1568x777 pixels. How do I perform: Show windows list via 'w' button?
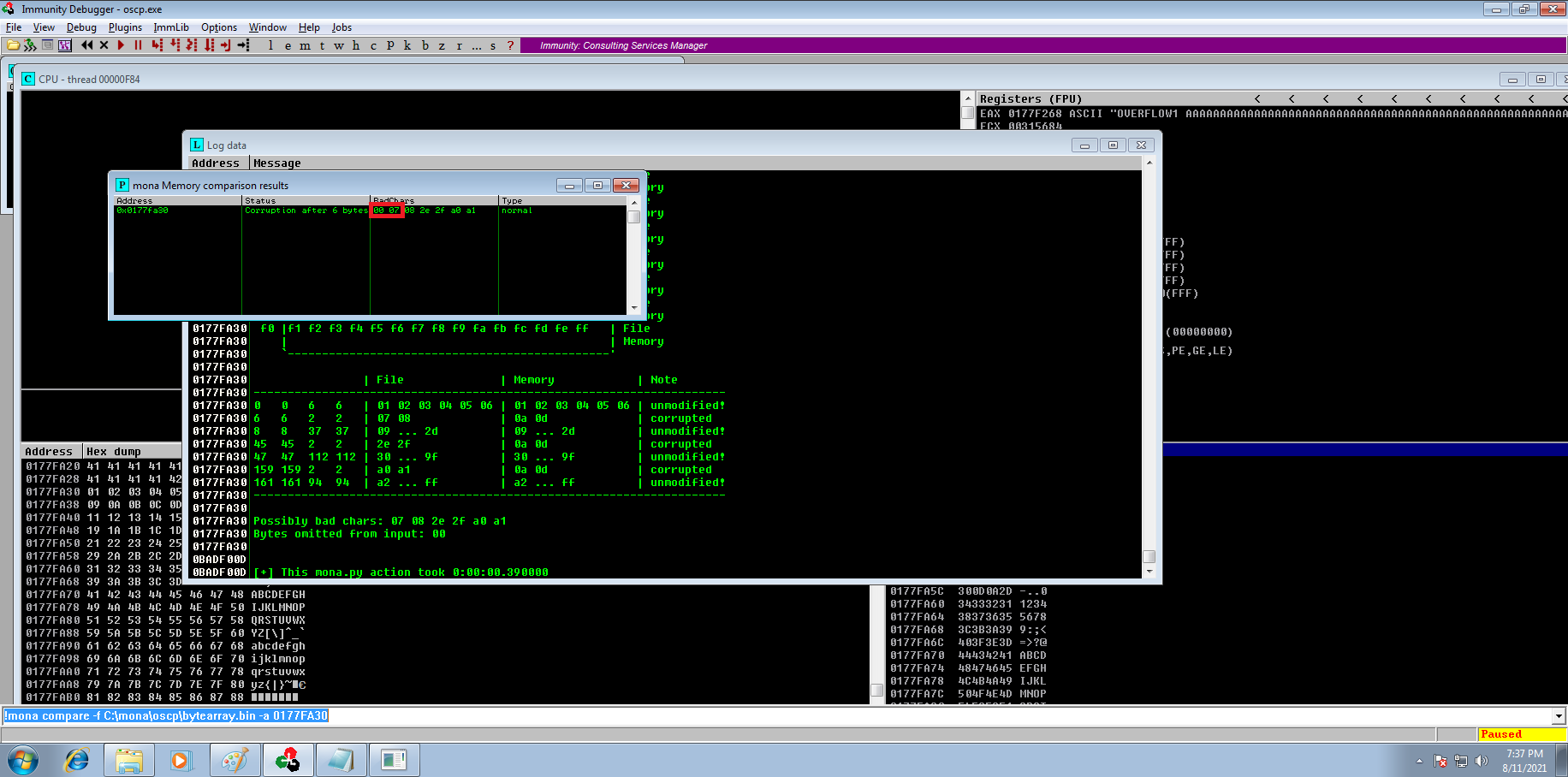tap(339, 45)
